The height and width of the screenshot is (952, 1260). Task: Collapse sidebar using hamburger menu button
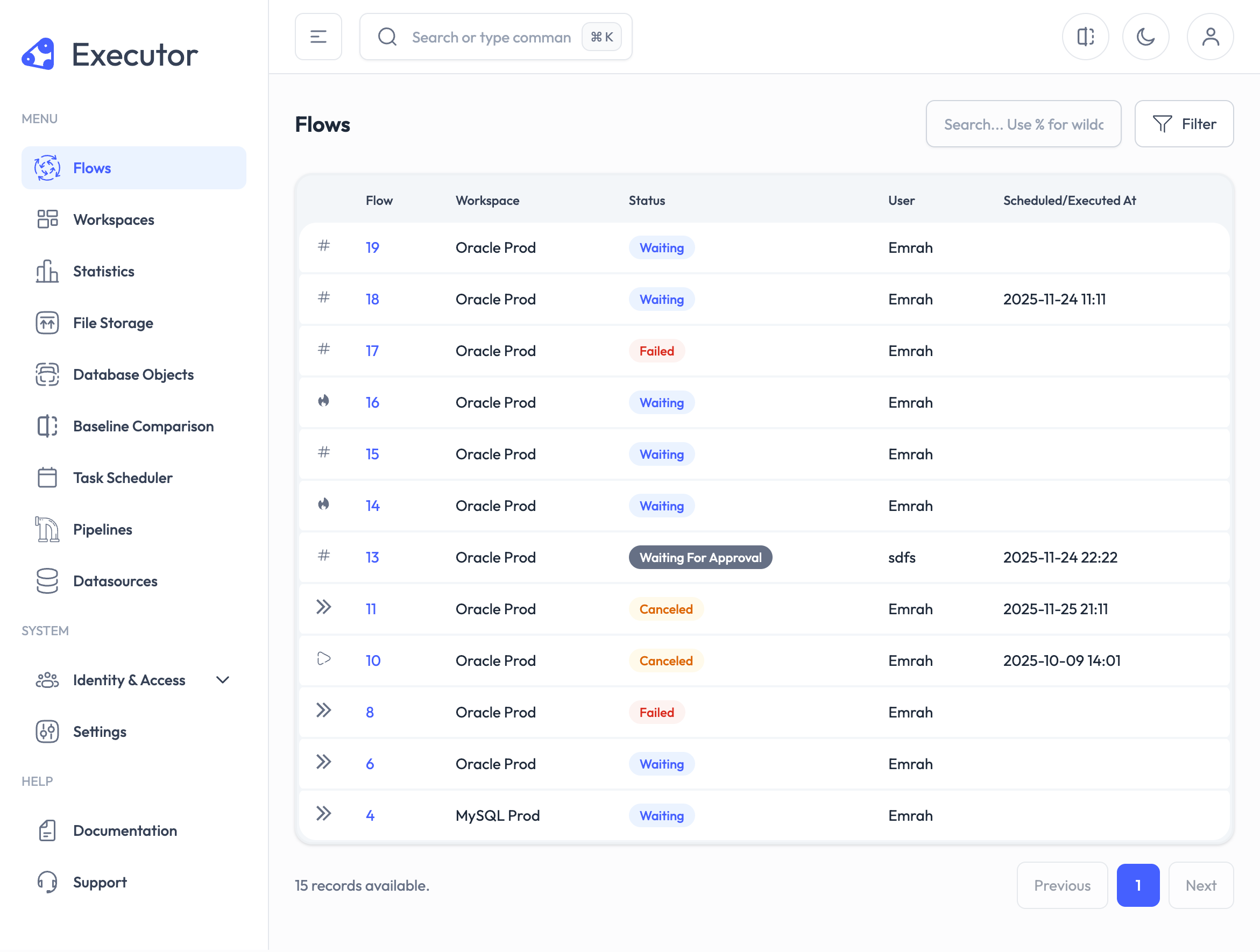pos(318,37)
